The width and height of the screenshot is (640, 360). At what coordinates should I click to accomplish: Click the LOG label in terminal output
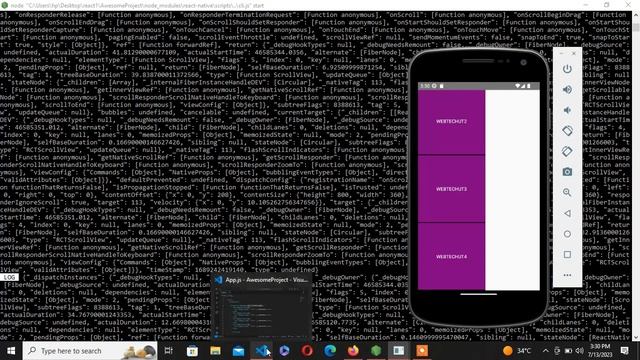[9, 277]
